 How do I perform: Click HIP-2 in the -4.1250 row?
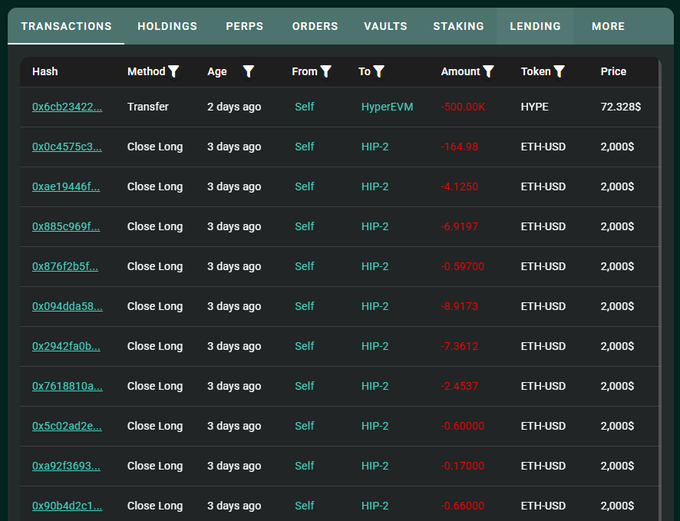click(375, 187)
